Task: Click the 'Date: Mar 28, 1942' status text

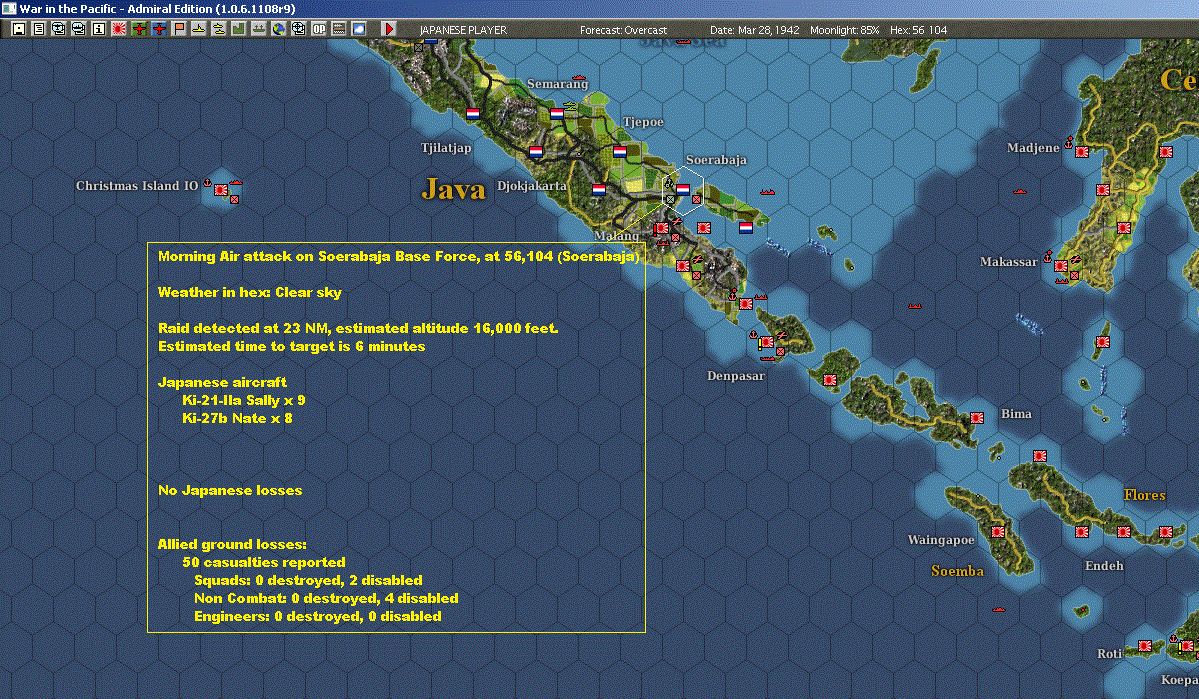Action: coord(755,30)
